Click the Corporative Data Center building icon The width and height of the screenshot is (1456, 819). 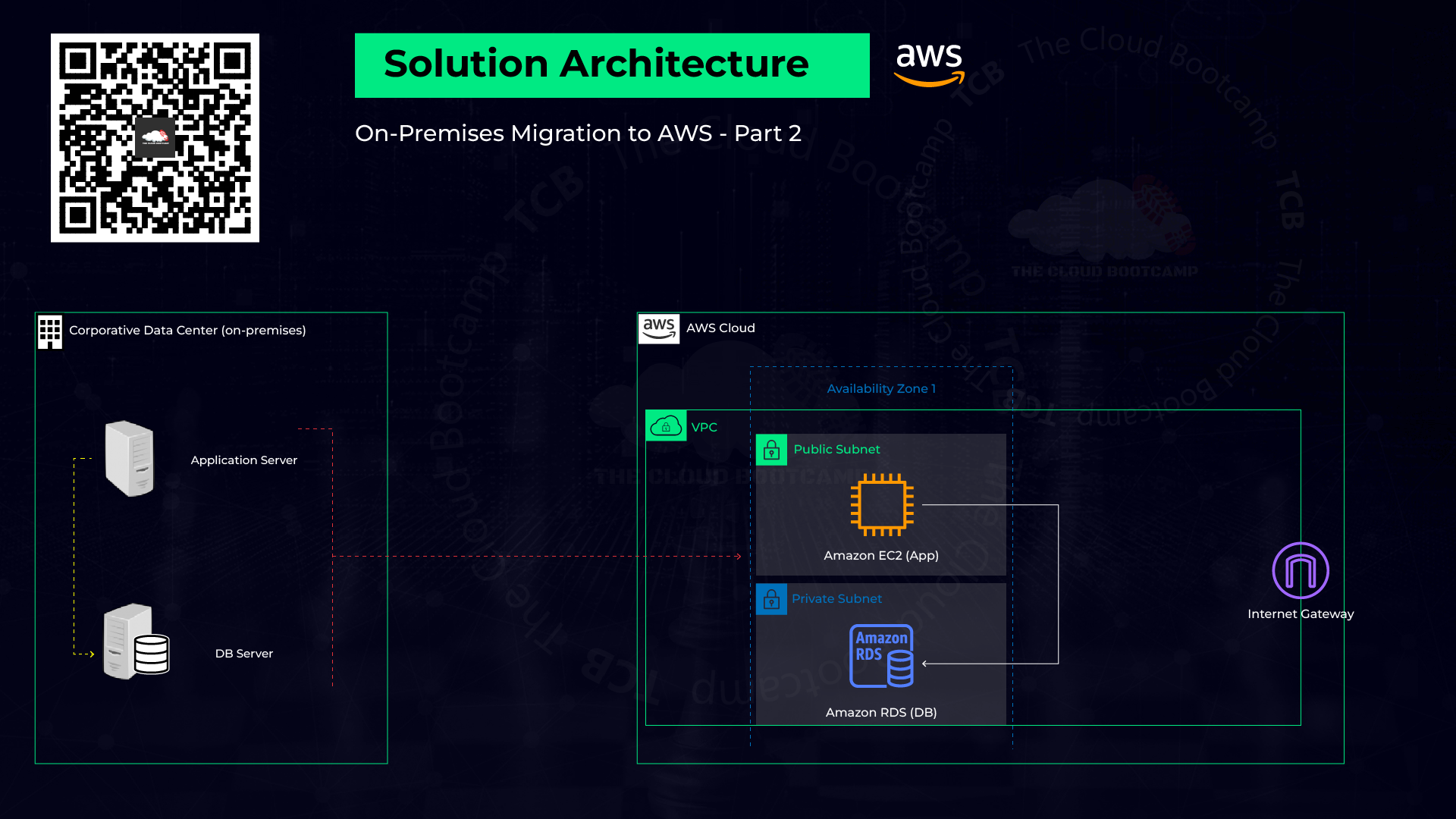[49, 330]
